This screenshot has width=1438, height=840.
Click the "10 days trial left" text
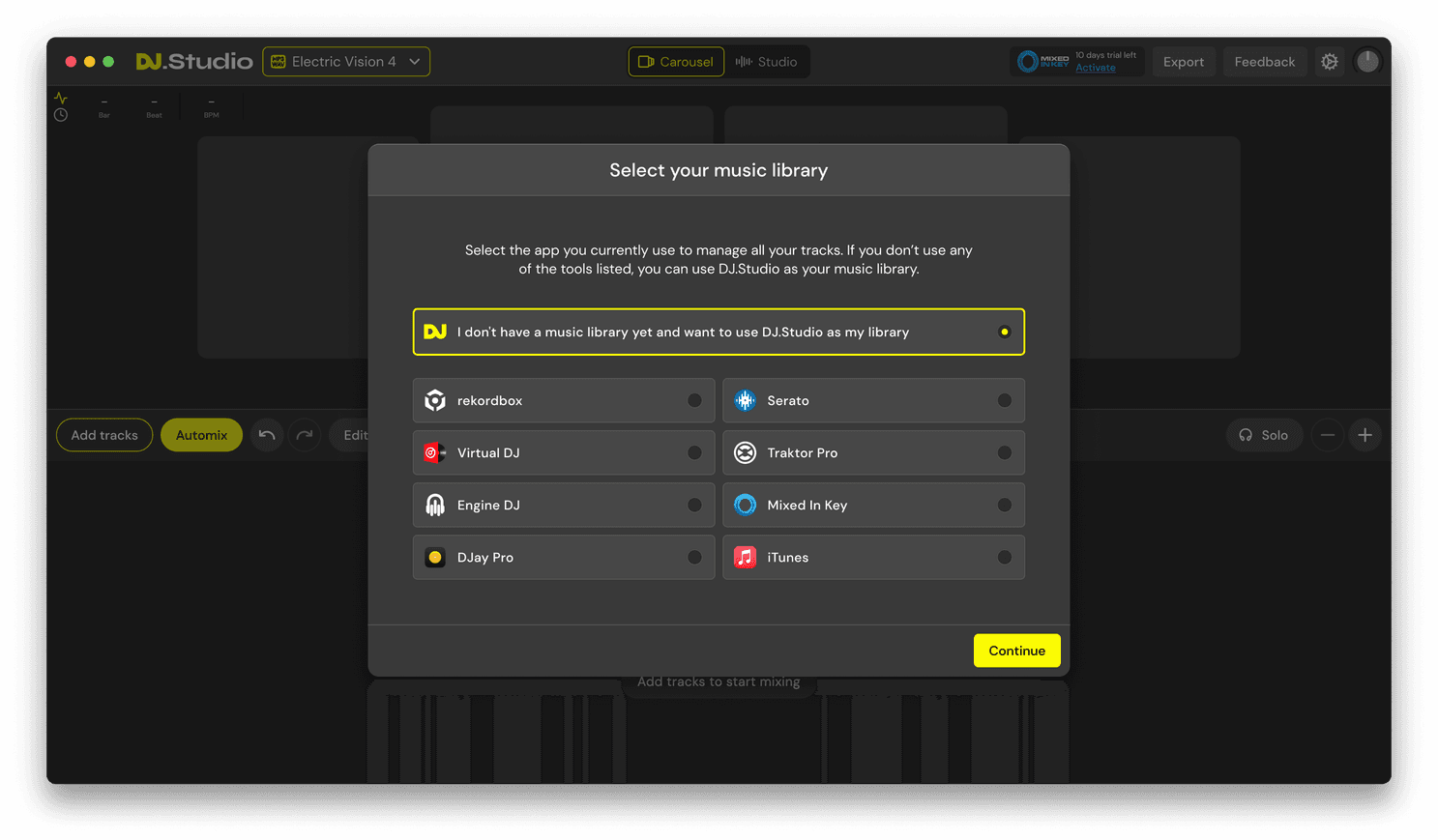[1105, 55]
